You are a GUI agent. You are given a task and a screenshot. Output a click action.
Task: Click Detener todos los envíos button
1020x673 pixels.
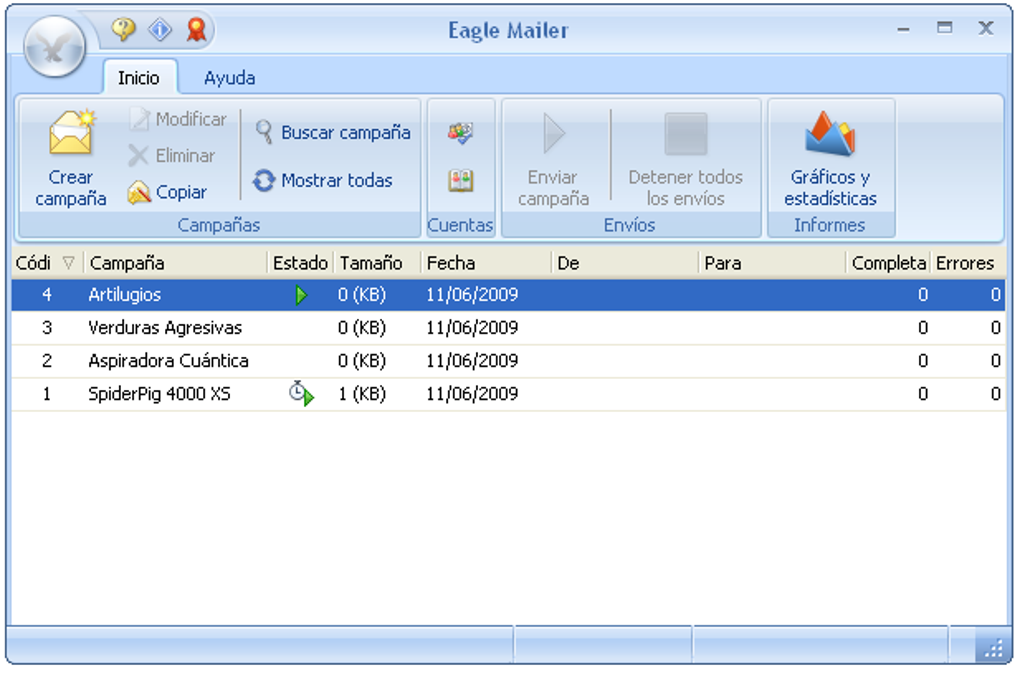pyautogui.click(x=686, y=159)
